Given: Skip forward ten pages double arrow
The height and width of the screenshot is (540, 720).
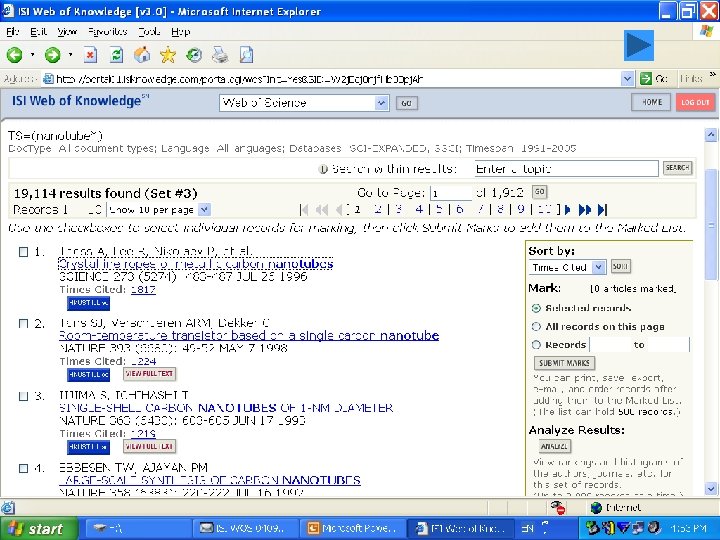Looking at the screenshot, I should [585, 210].
